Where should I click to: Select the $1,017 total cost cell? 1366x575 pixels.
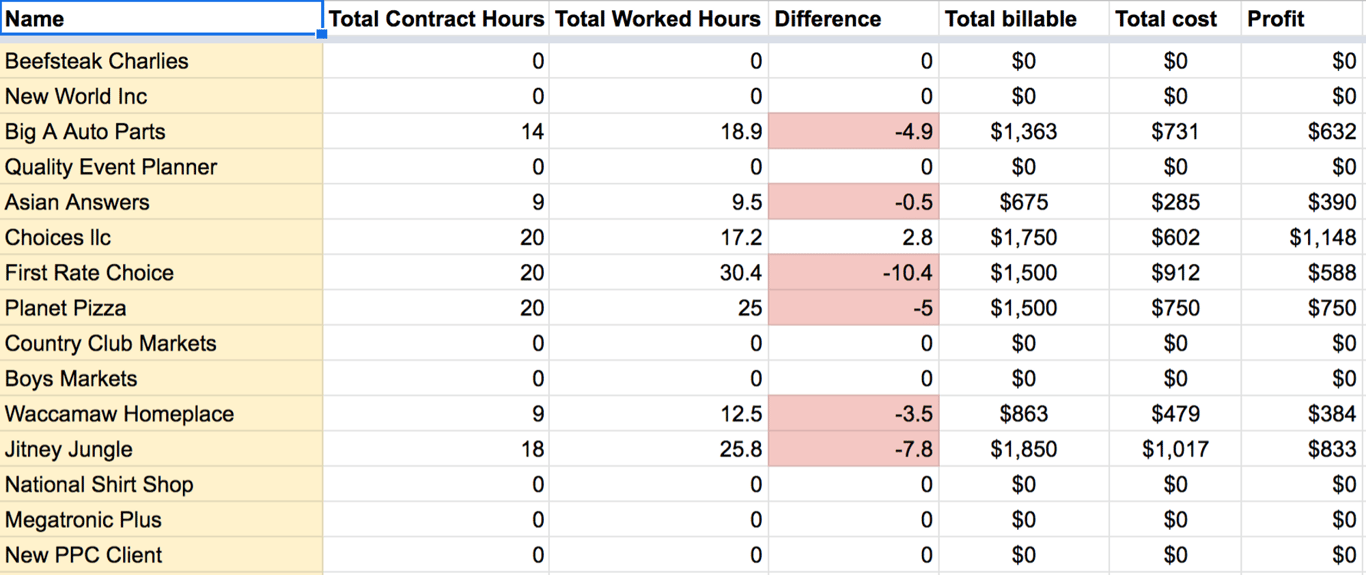1175,449
